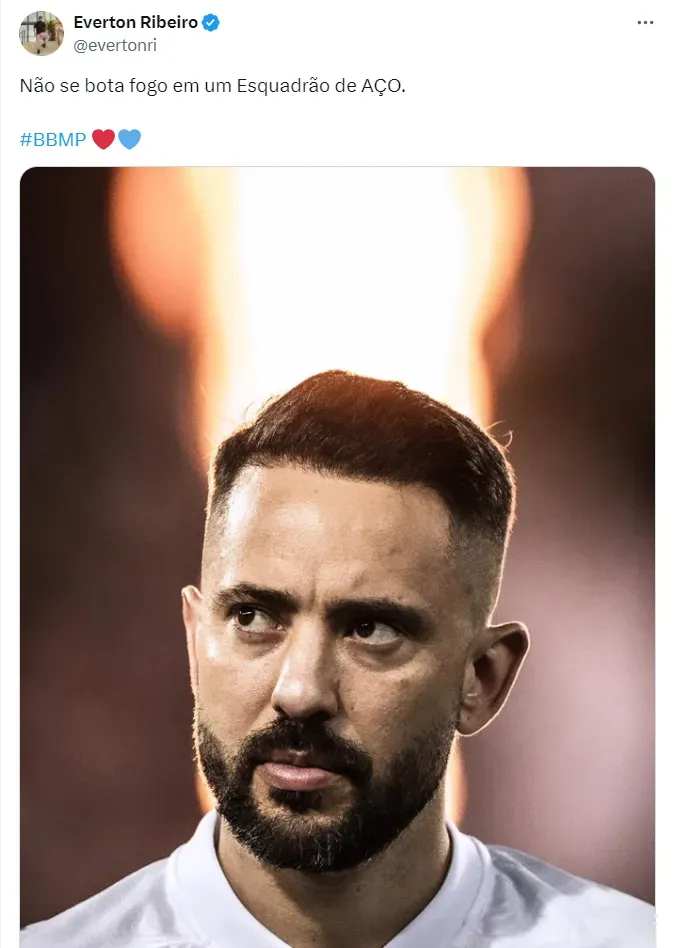Open the tweet's more options ellipsis menu
The height and width of the screenshot is (948, 674).
[x=645, y=23]
